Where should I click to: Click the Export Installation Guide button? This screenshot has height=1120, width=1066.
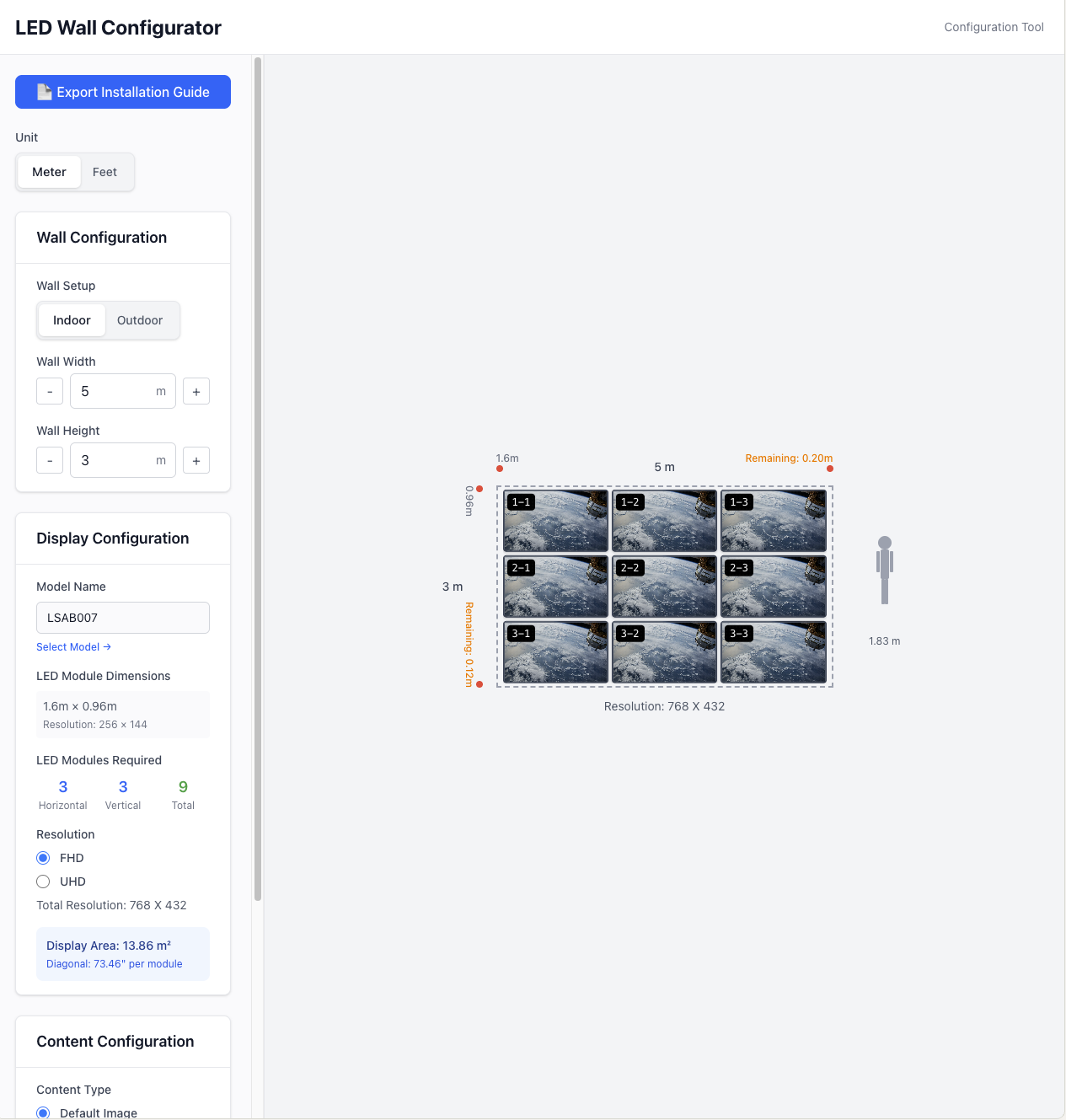click(122, 92)
